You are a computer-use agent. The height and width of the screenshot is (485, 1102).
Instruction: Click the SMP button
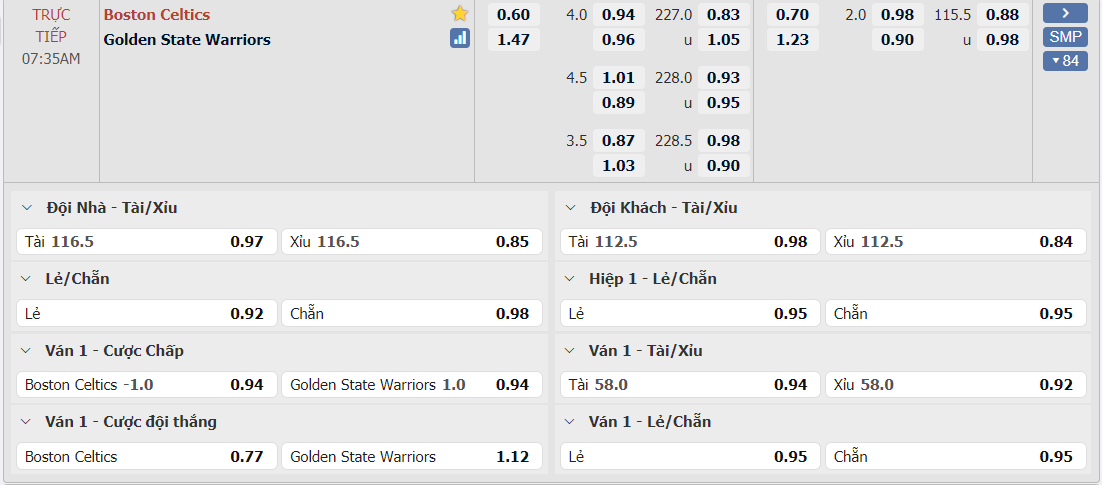pos(1065,37)
